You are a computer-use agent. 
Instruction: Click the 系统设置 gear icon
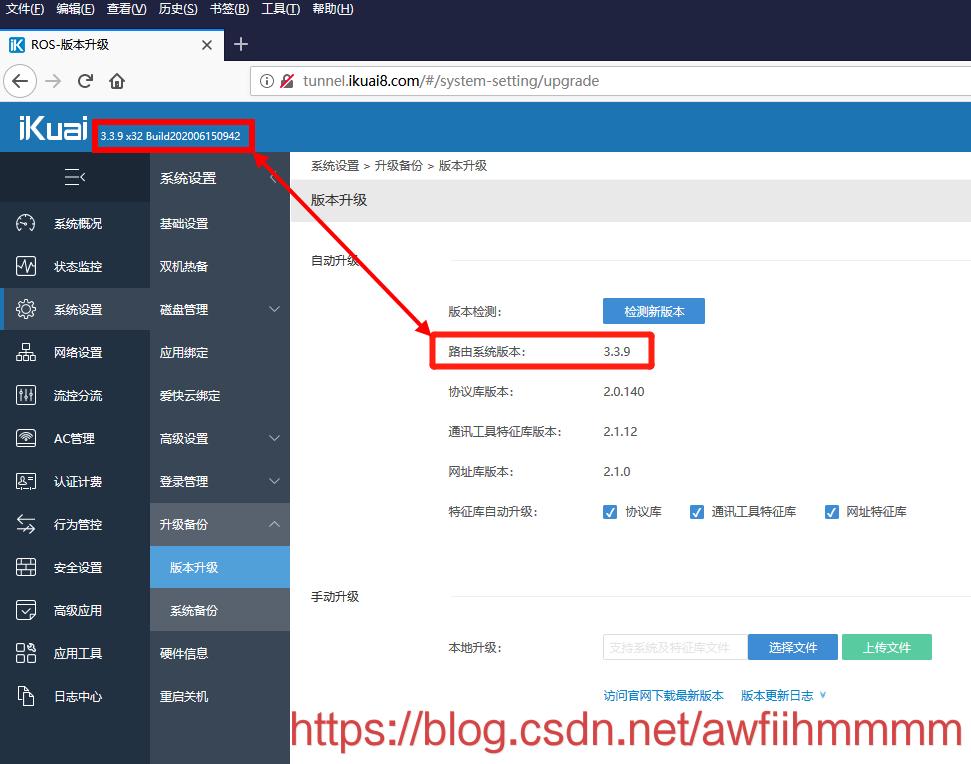point(25,309)
